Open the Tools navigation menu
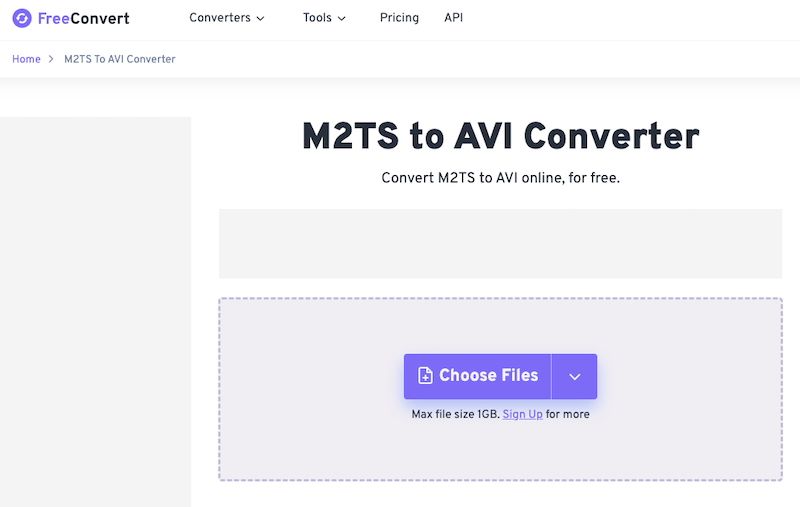The height and width of the screenshot is (507, 800). pos(317,18)
